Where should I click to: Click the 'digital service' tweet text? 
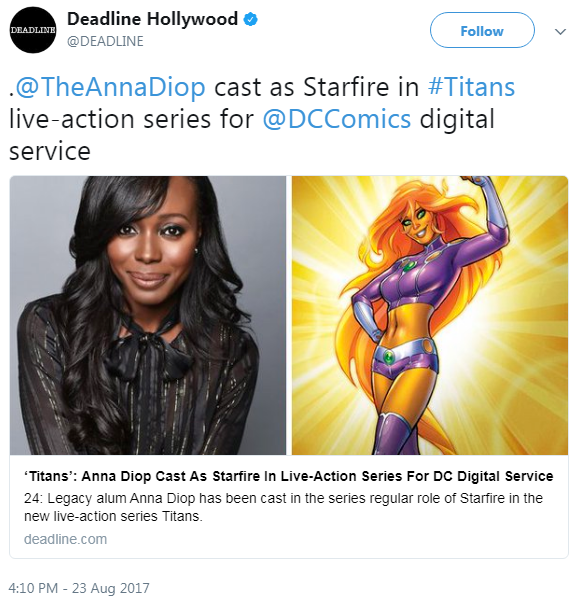pos(252,135)
